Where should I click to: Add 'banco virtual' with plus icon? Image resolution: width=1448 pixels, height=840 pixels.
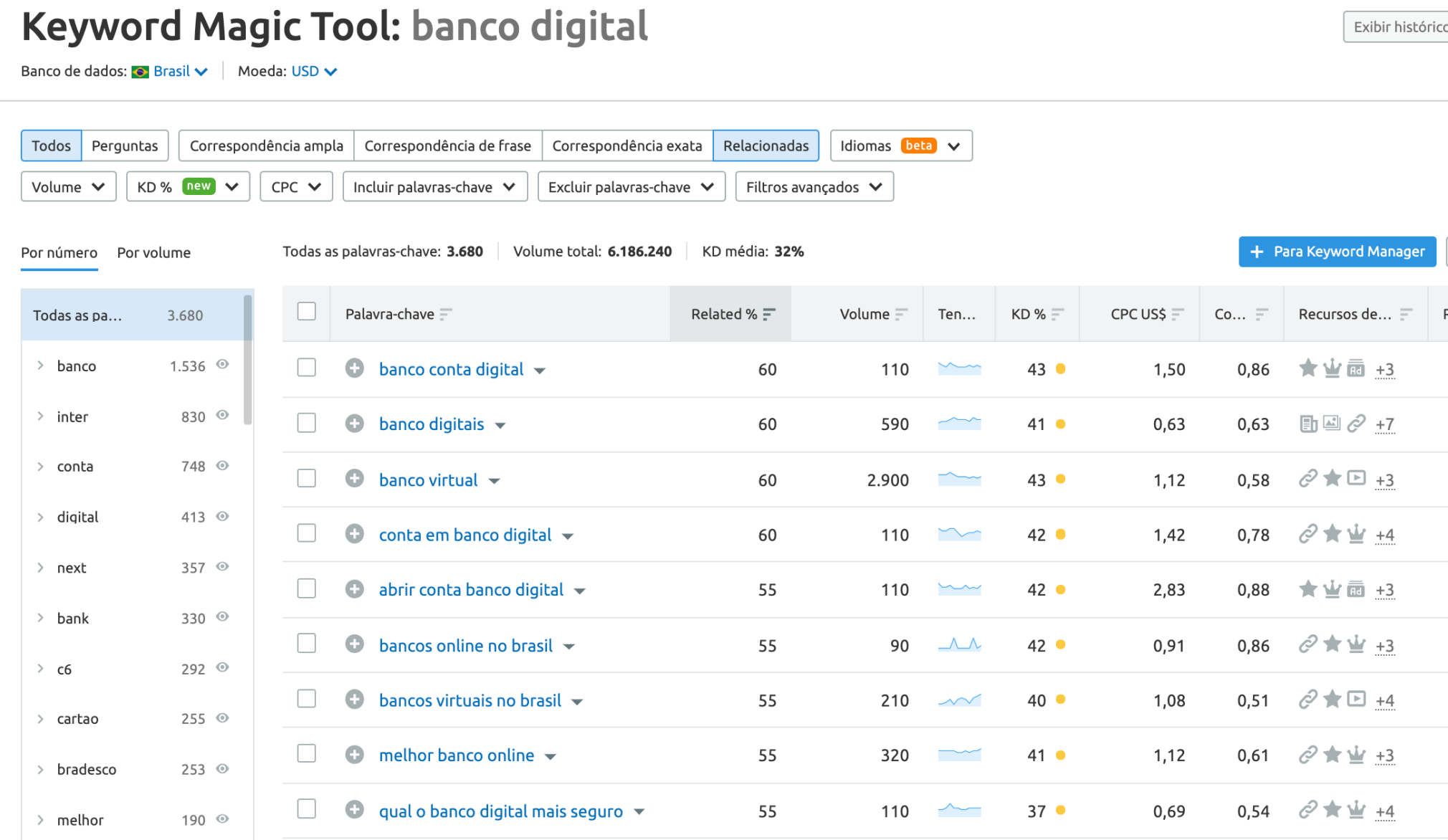coord(354,479)
